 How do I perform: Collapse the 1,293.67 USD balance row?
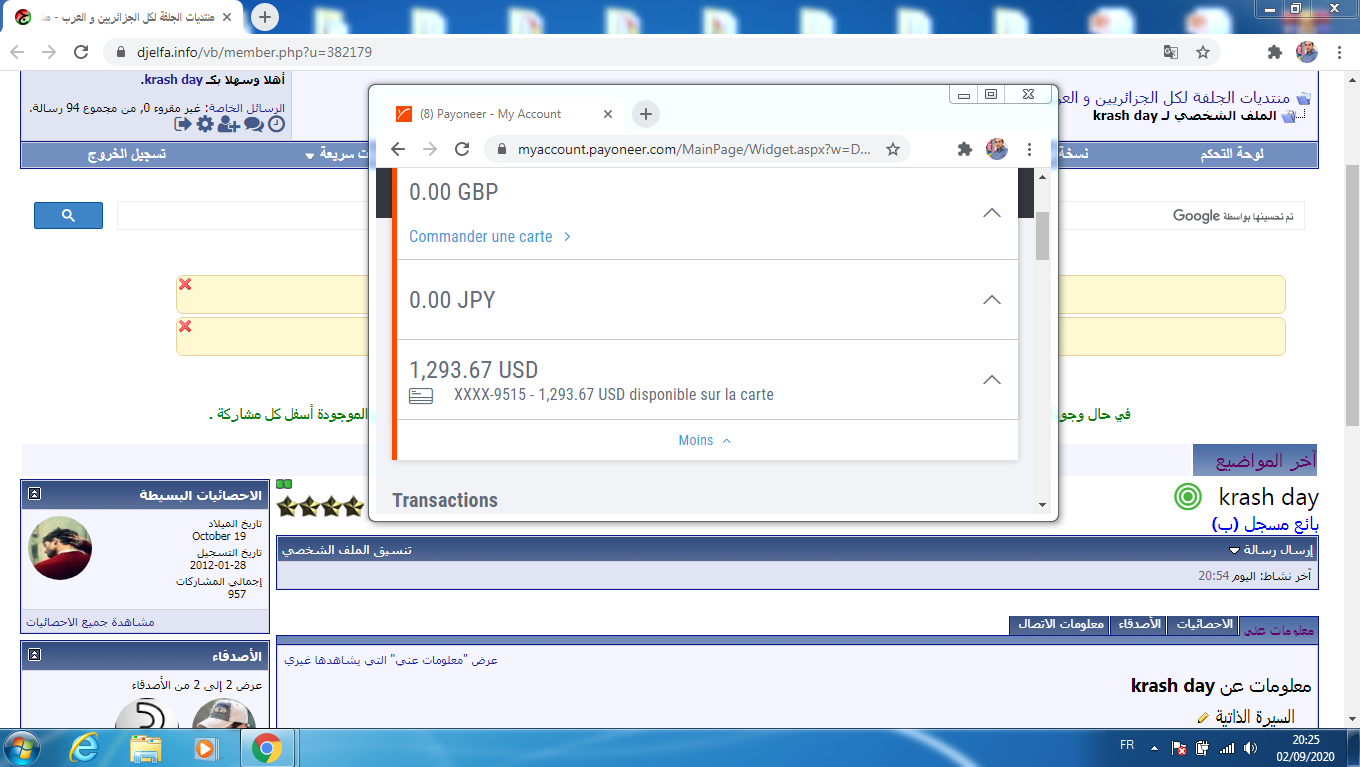(991, 379)
